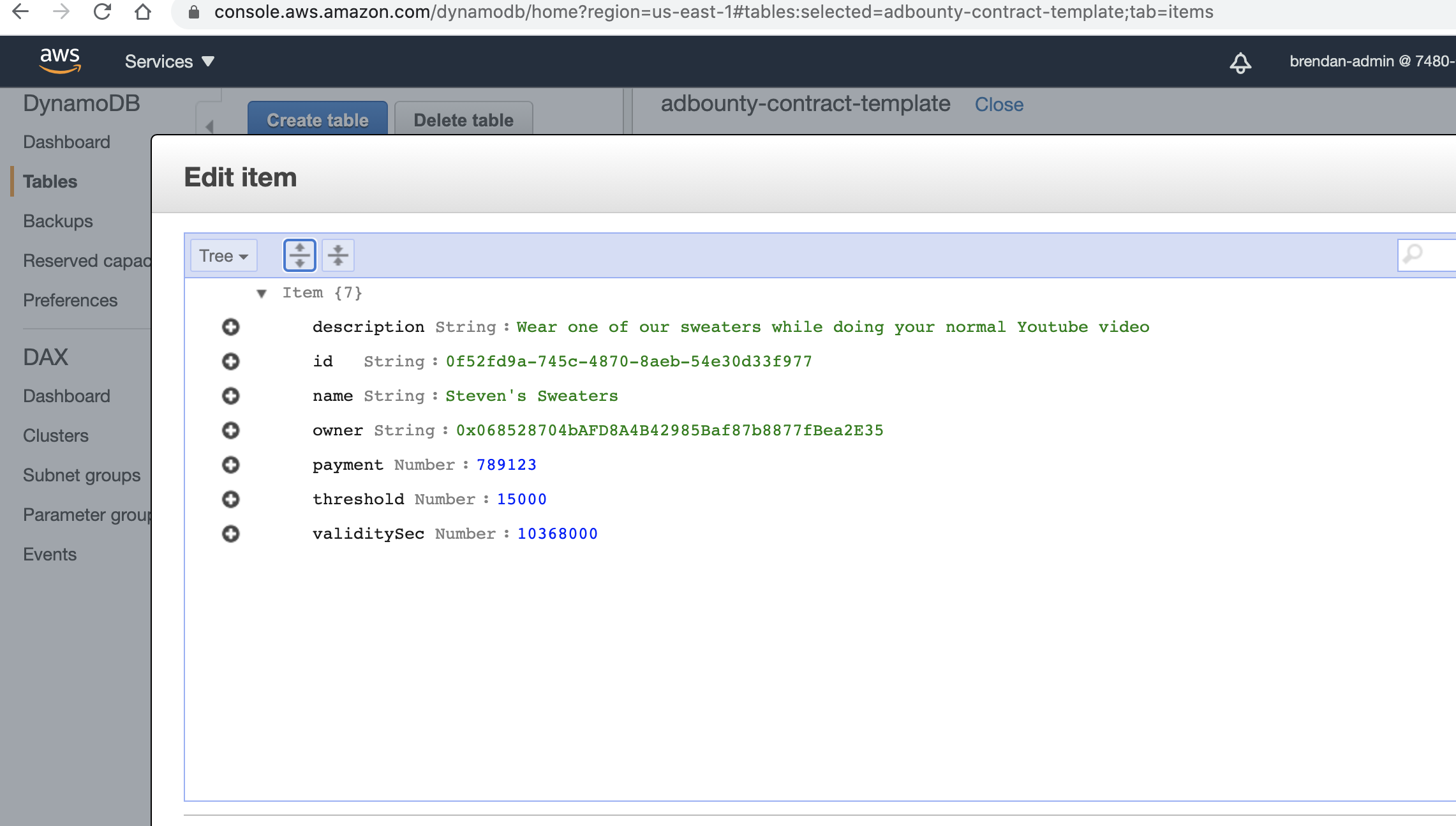This screenshot has height=826, width=1456.
Task: Click the threshold value 15000
Action: pos(521,499)
